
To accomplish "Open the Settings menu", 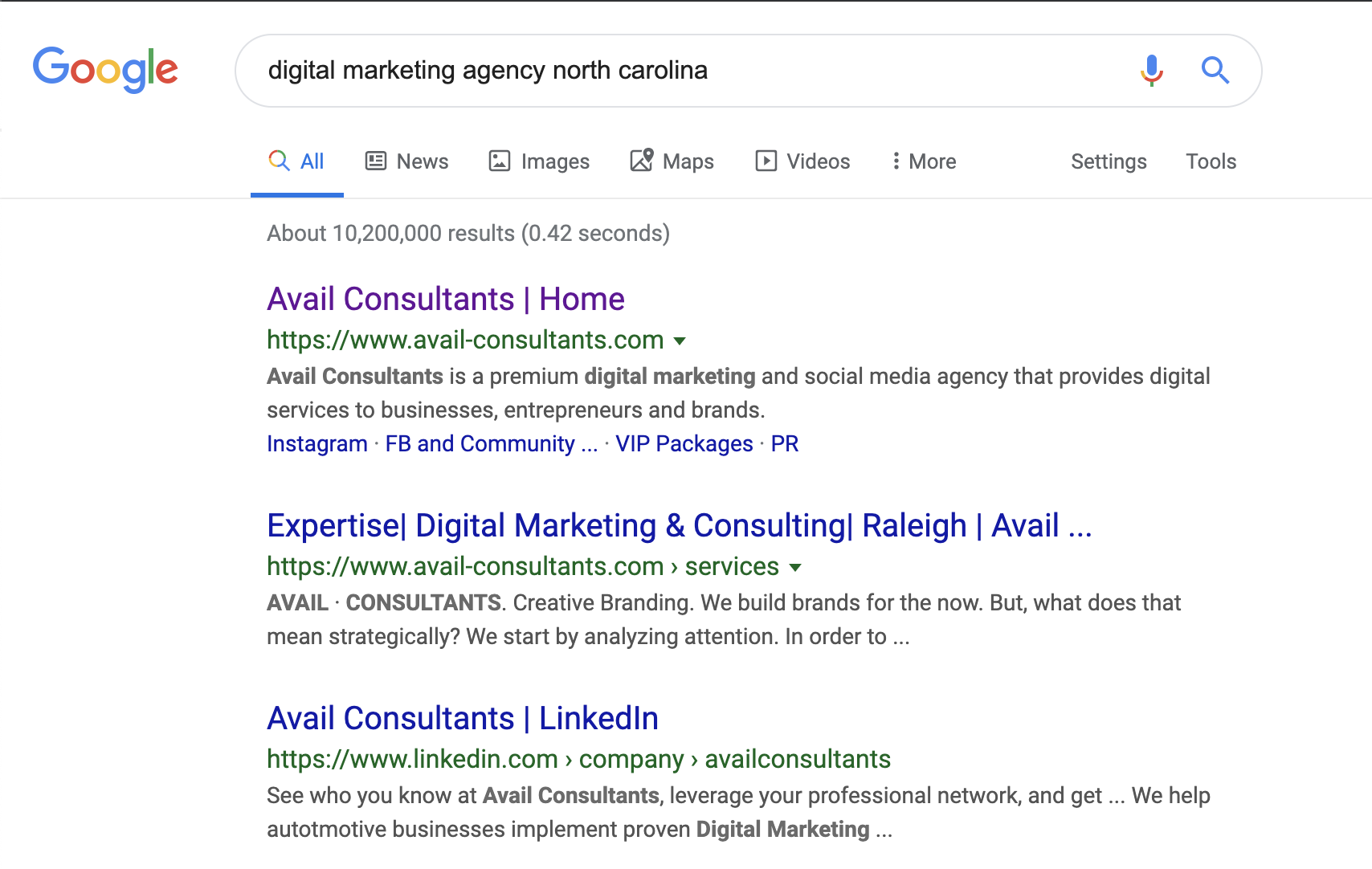I will pyautogui.click(x=1109, y=161).
